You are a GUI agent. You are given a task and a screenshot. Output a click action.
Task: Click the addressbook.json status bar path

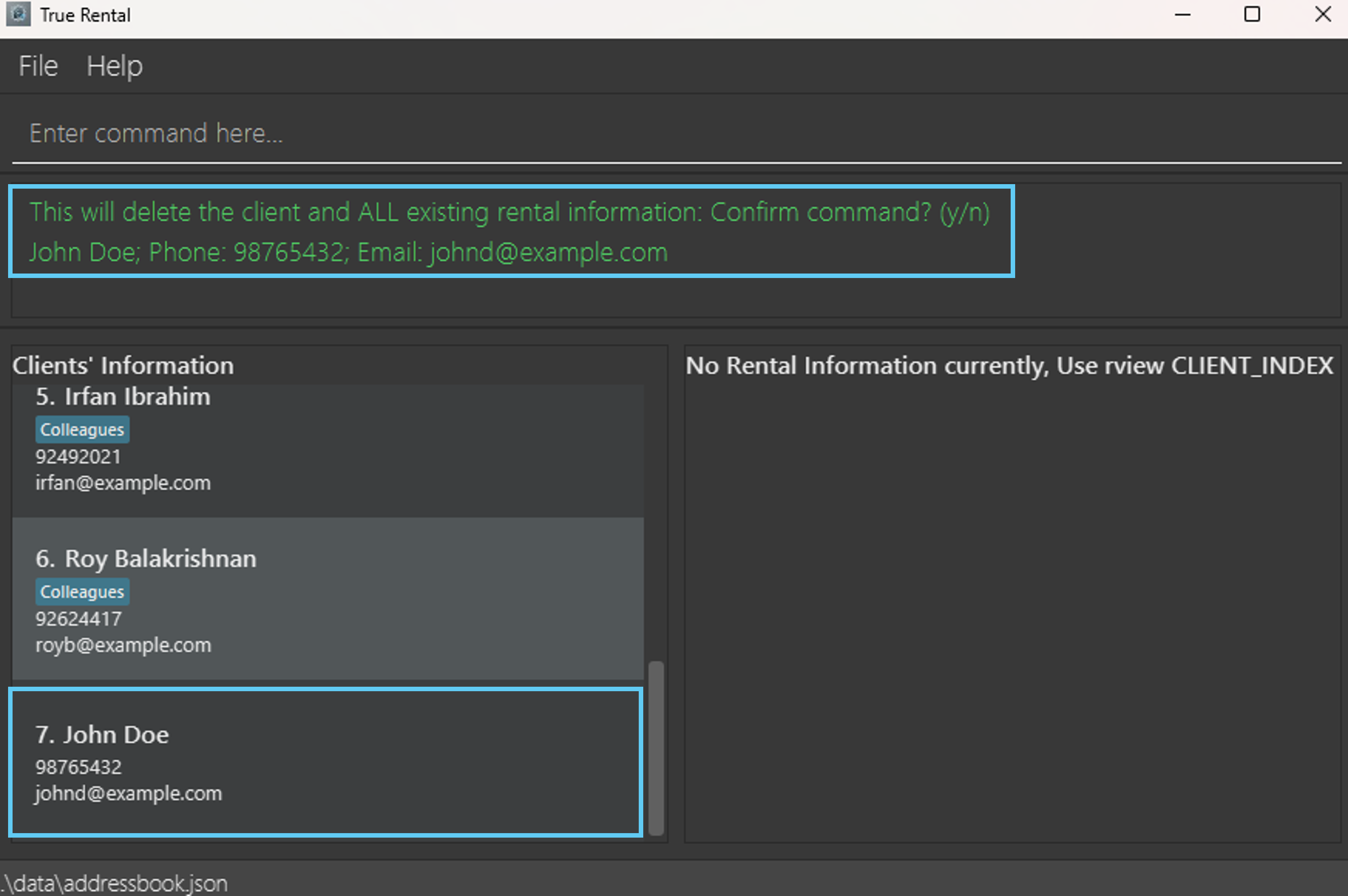[x=114, y=883]
